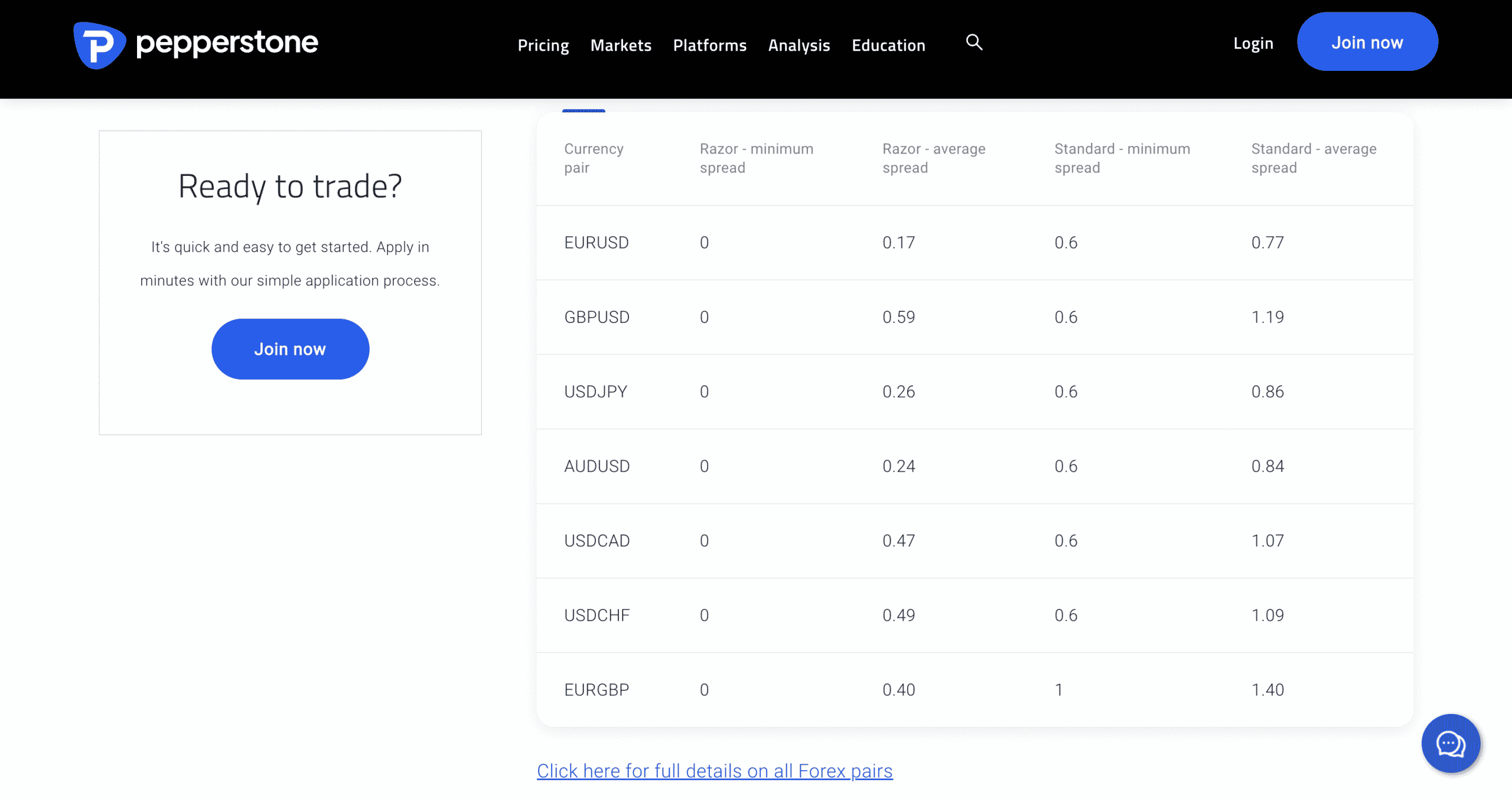Select the GBPUSD row label
The width and height of the screenshot is (1512, 799).
coord(597,317)
